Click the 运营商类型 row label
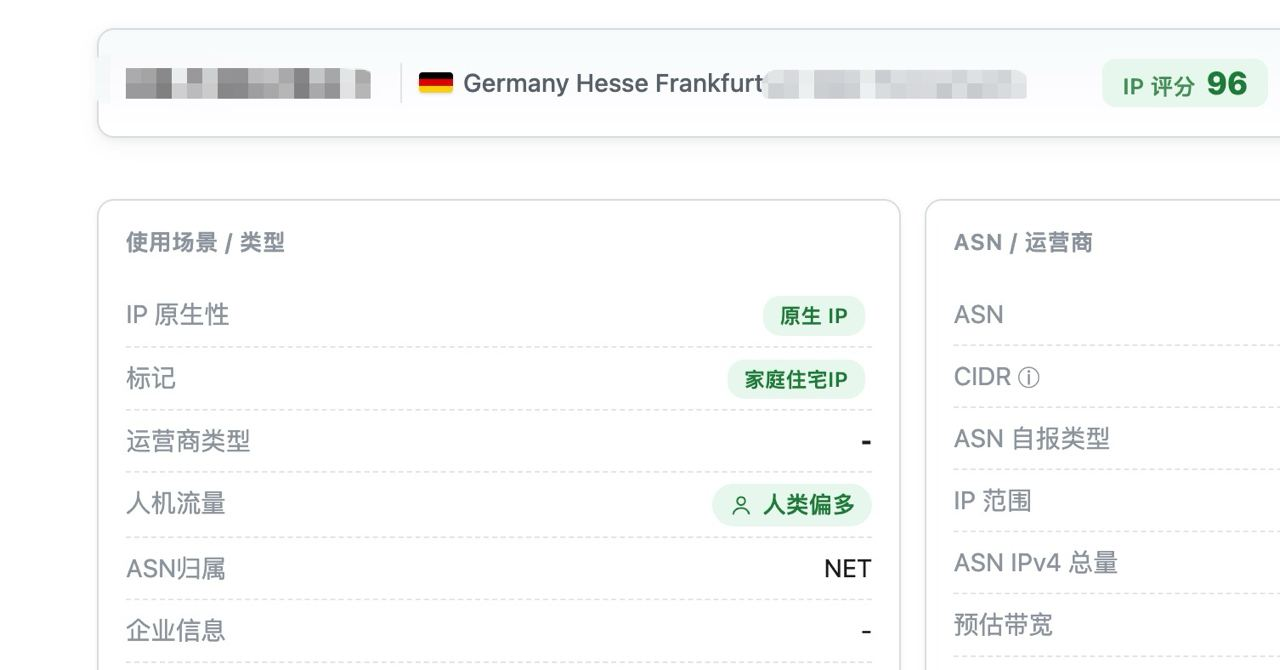The height and width of the screenshot is (670, 1280). click(188, 440)
